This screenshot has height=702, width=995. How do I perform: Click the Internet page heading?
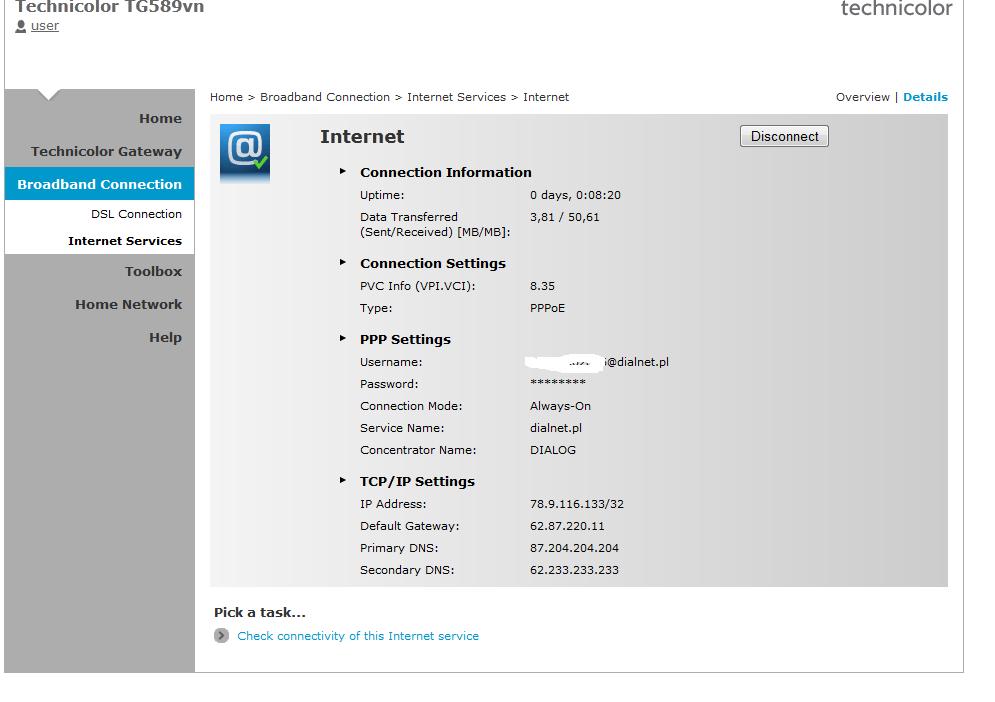tap(362, 137)
